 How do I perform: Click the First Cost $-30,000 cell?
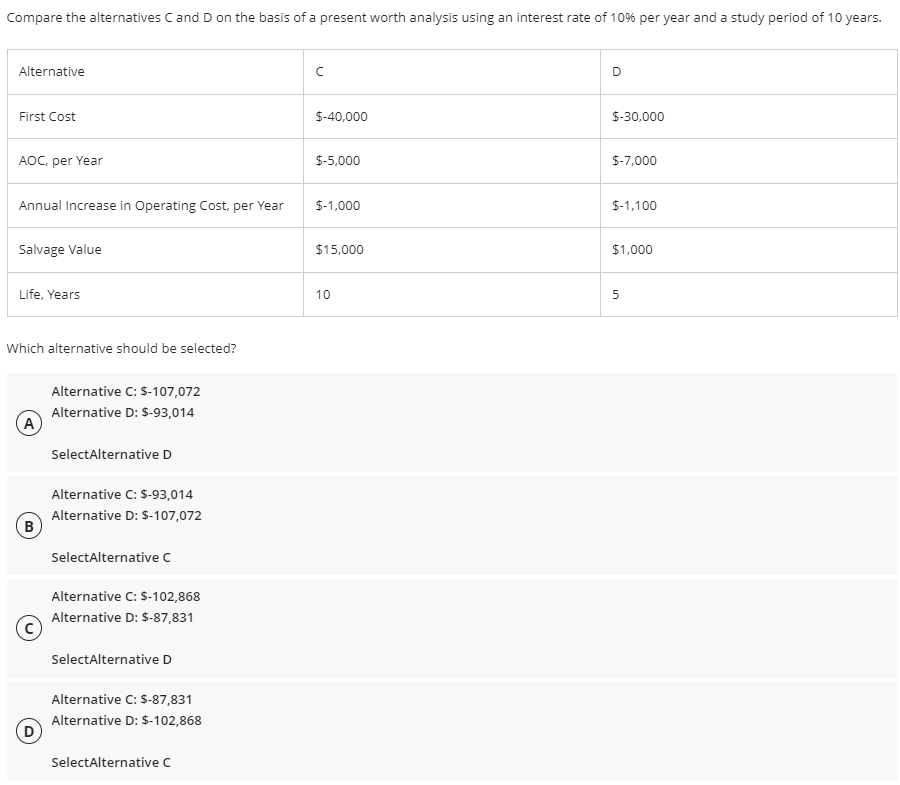tap(748, 116)
